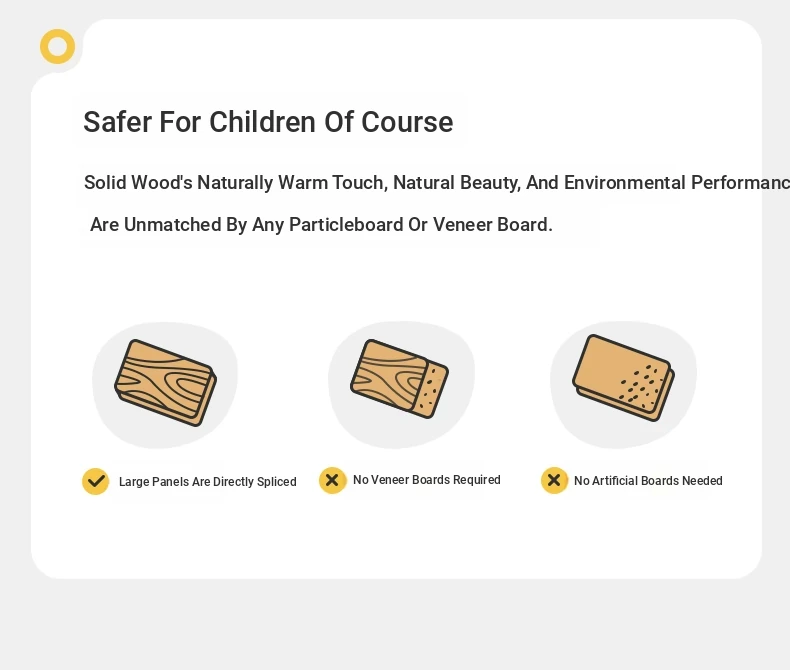Click 'Environmental Performance' text at right edge
Screen dimensions: 790x670
677,182
